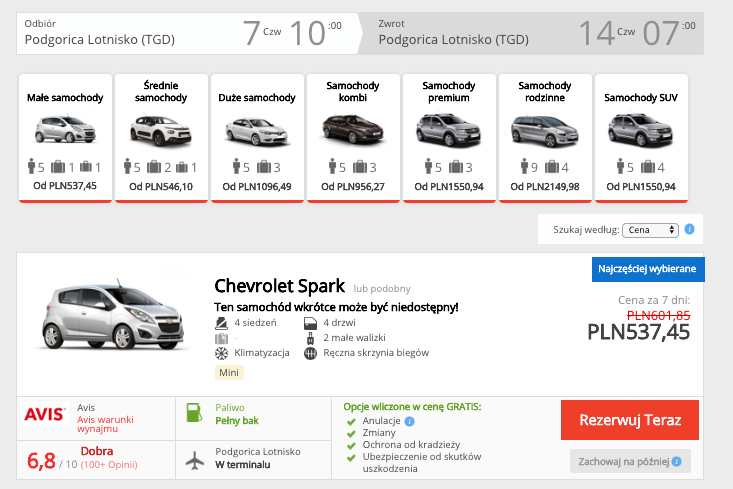733x489 pixels.
Task: Click the Najczęściej wybierane badge
Action: 648,269
